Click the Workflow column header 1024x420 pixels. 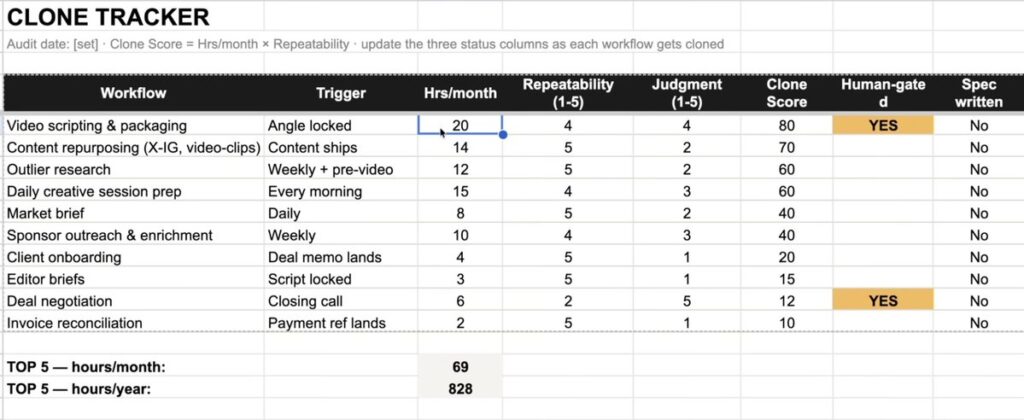pyautogui.click(x=133, y=93)
